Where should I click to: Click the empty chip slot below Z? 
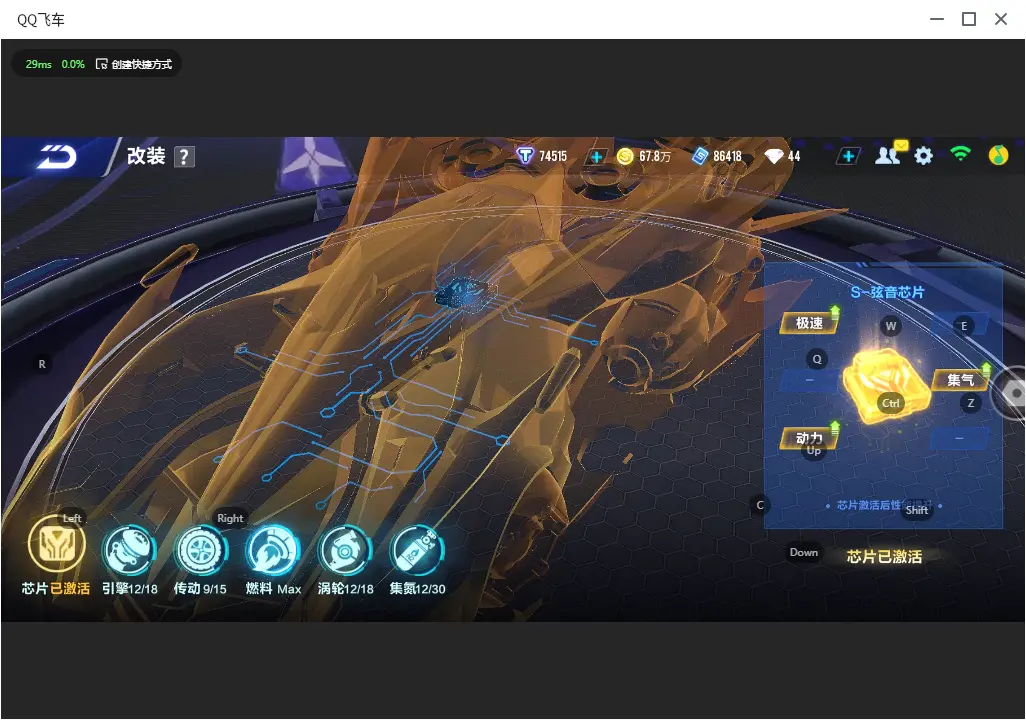click(960, 438)
